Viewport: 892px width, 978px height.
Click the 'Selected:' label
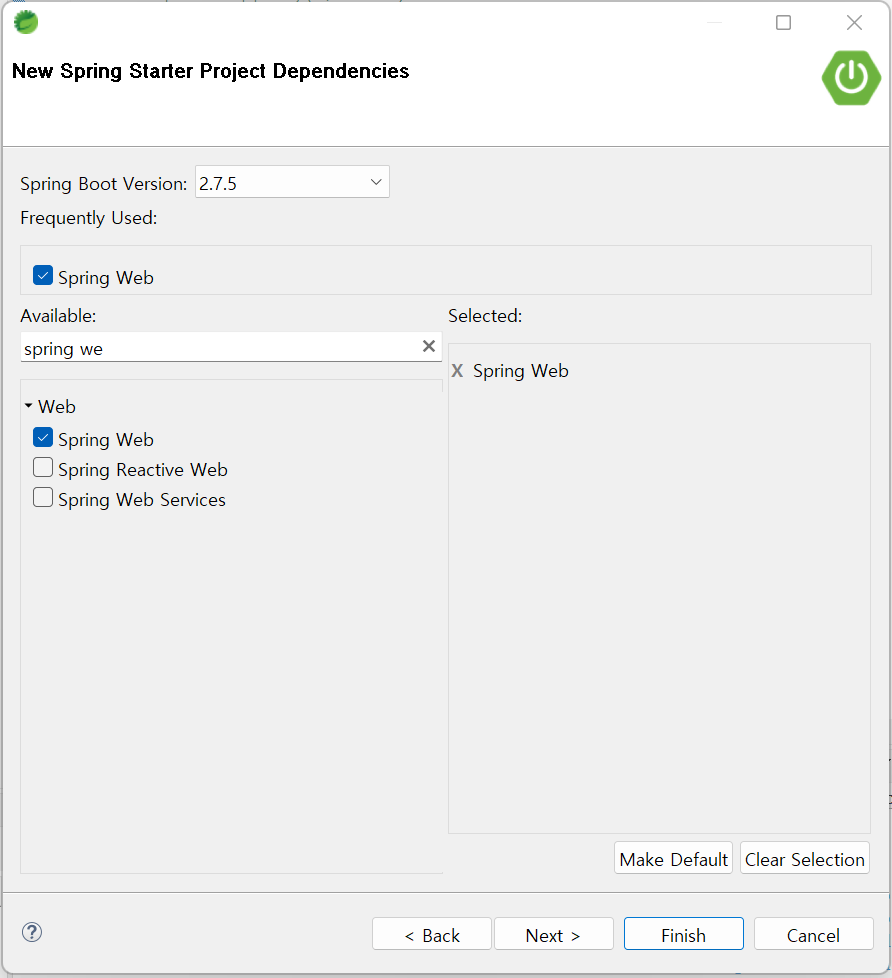(x=485, y=316)
